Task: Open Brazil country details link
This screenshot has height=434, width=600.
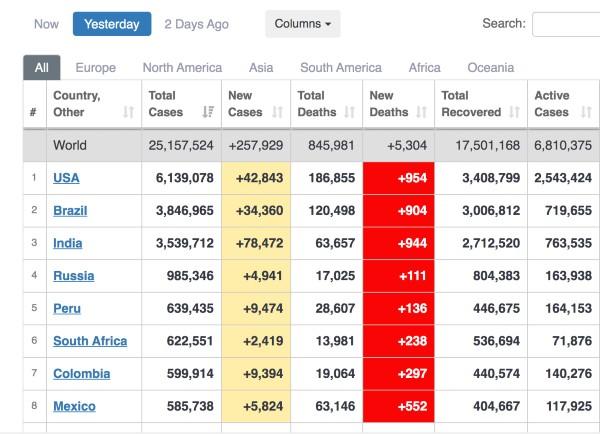Action: click(x=70, y=211)
